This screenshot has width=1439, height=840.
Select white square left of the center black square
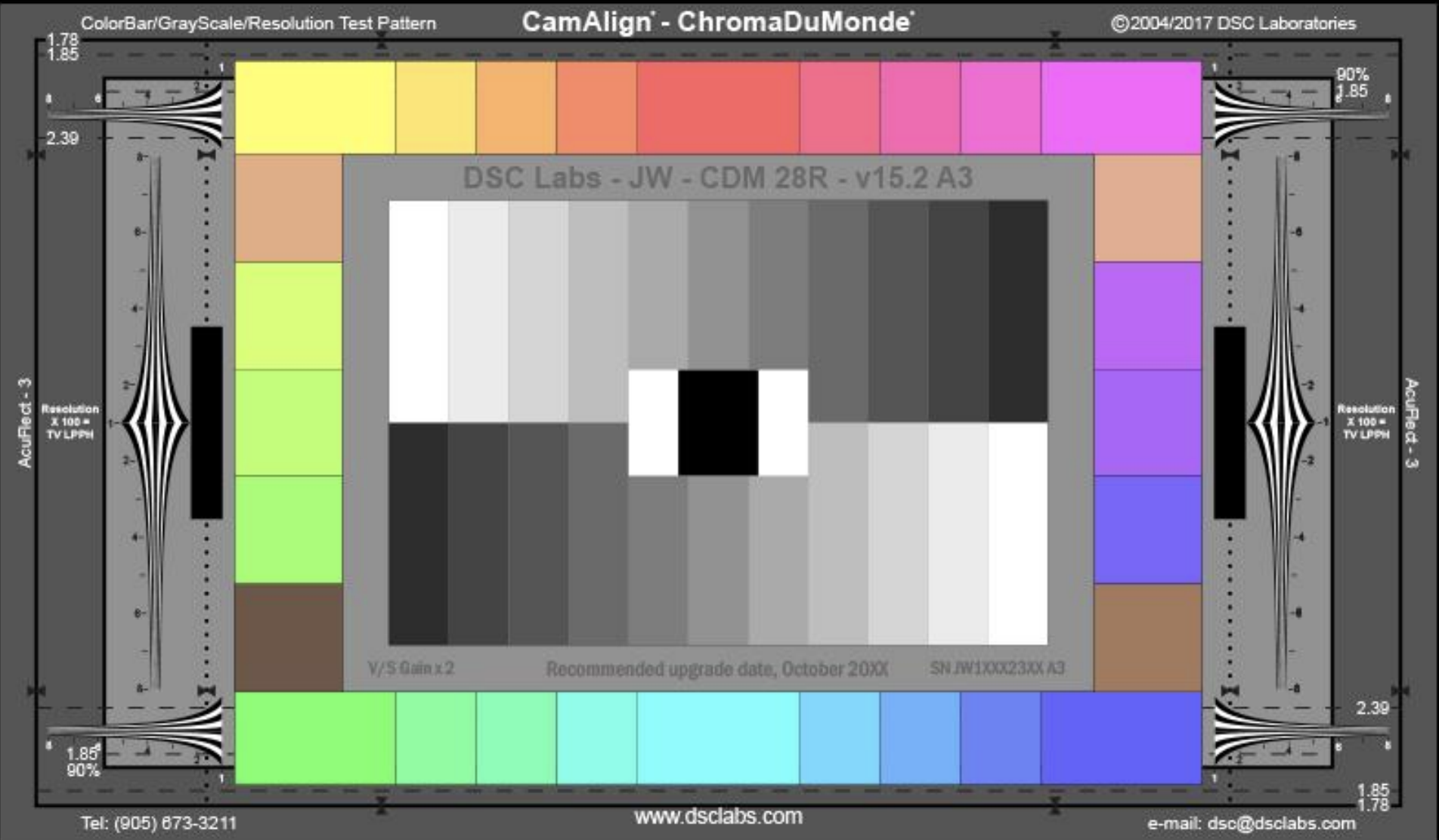coord(654,423)
